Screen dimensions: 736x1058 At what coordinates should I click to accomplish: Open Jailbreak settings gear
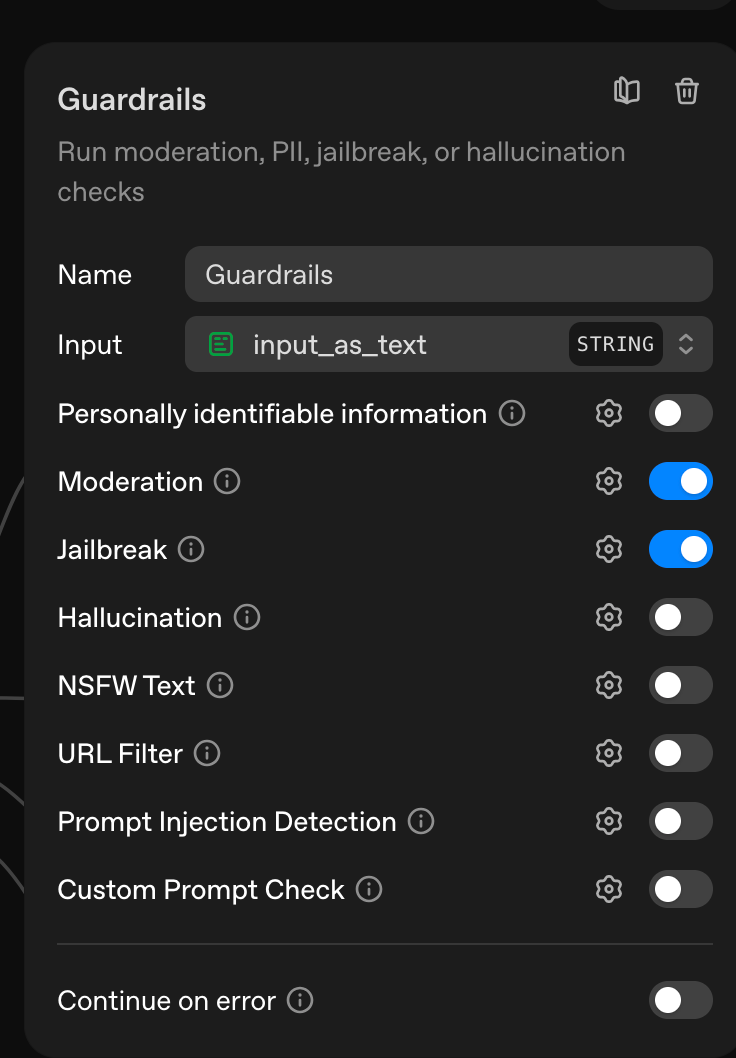608,550
